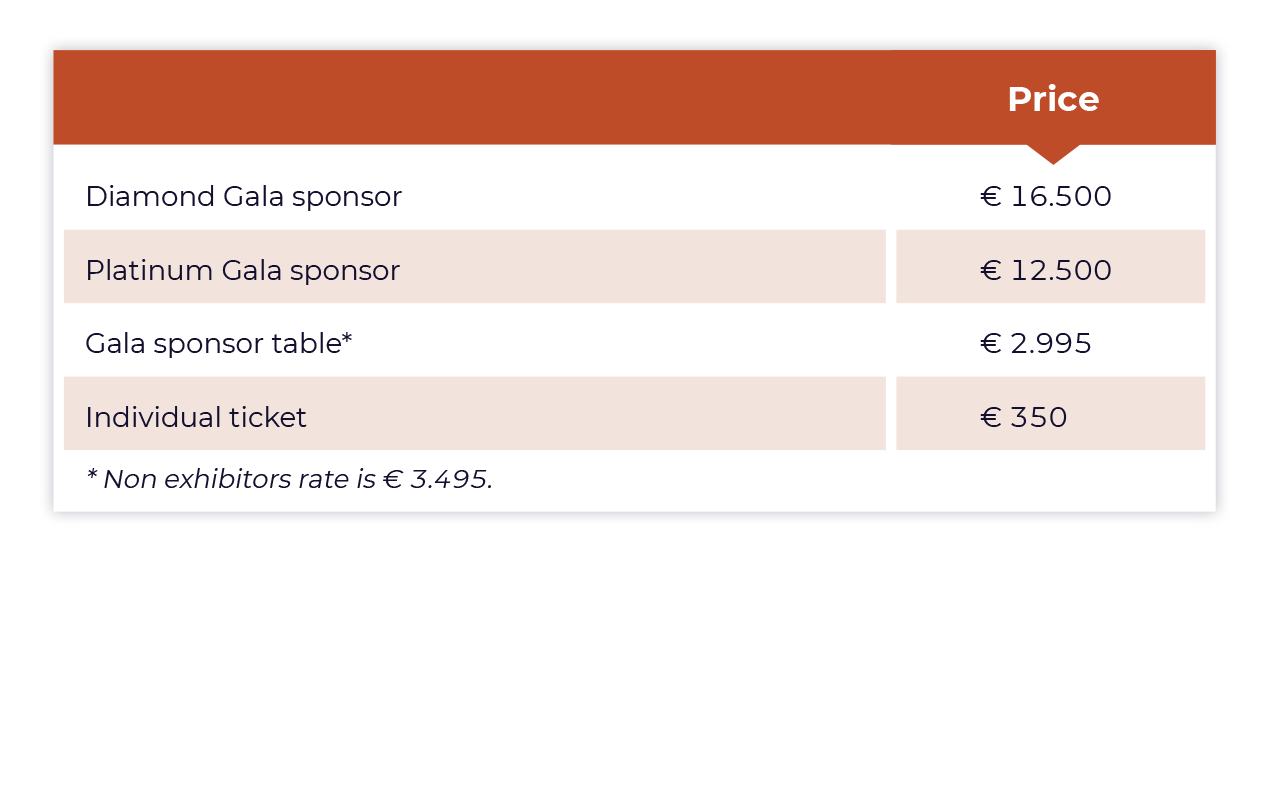Select the Individual ticket row label

click(x=196, y=417)
